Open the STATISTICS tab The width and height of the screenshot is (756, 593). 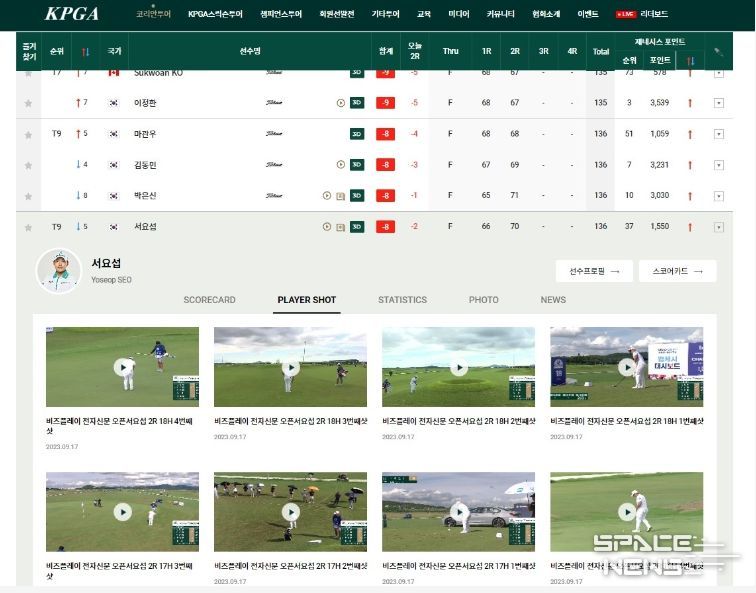coord(402,300)
